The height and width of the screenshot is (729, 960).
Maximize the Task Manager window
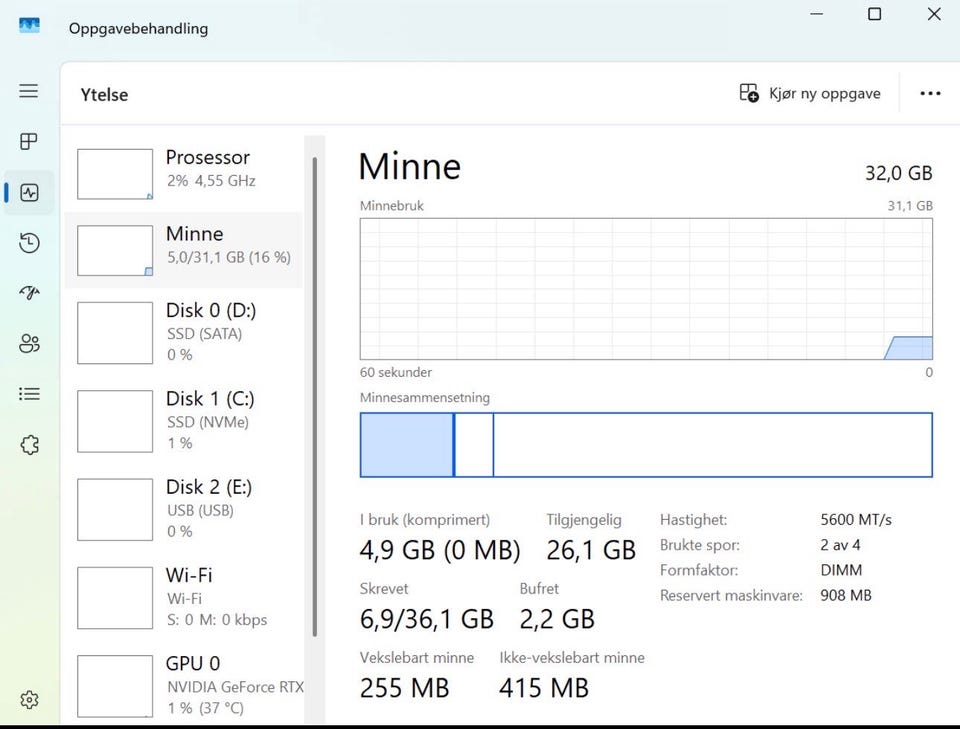(x=875, y=13)
